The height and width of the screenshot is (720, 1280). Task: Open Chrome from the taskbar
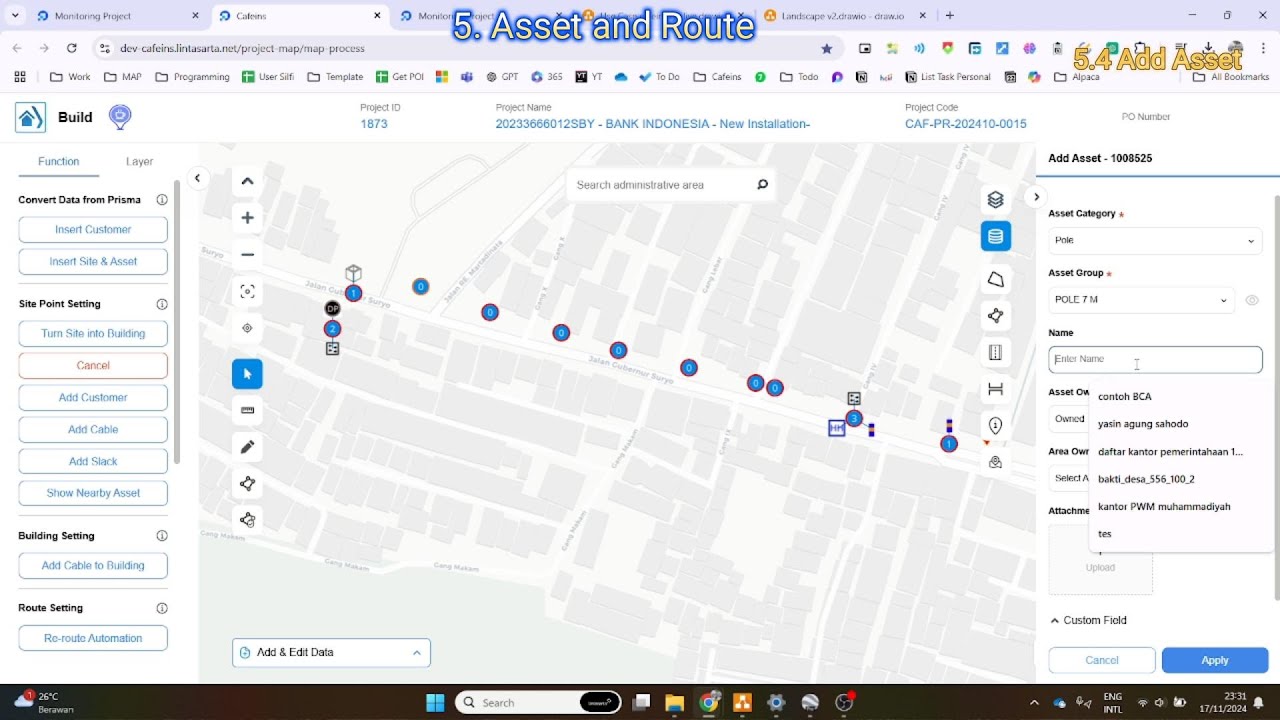[708, 703]
